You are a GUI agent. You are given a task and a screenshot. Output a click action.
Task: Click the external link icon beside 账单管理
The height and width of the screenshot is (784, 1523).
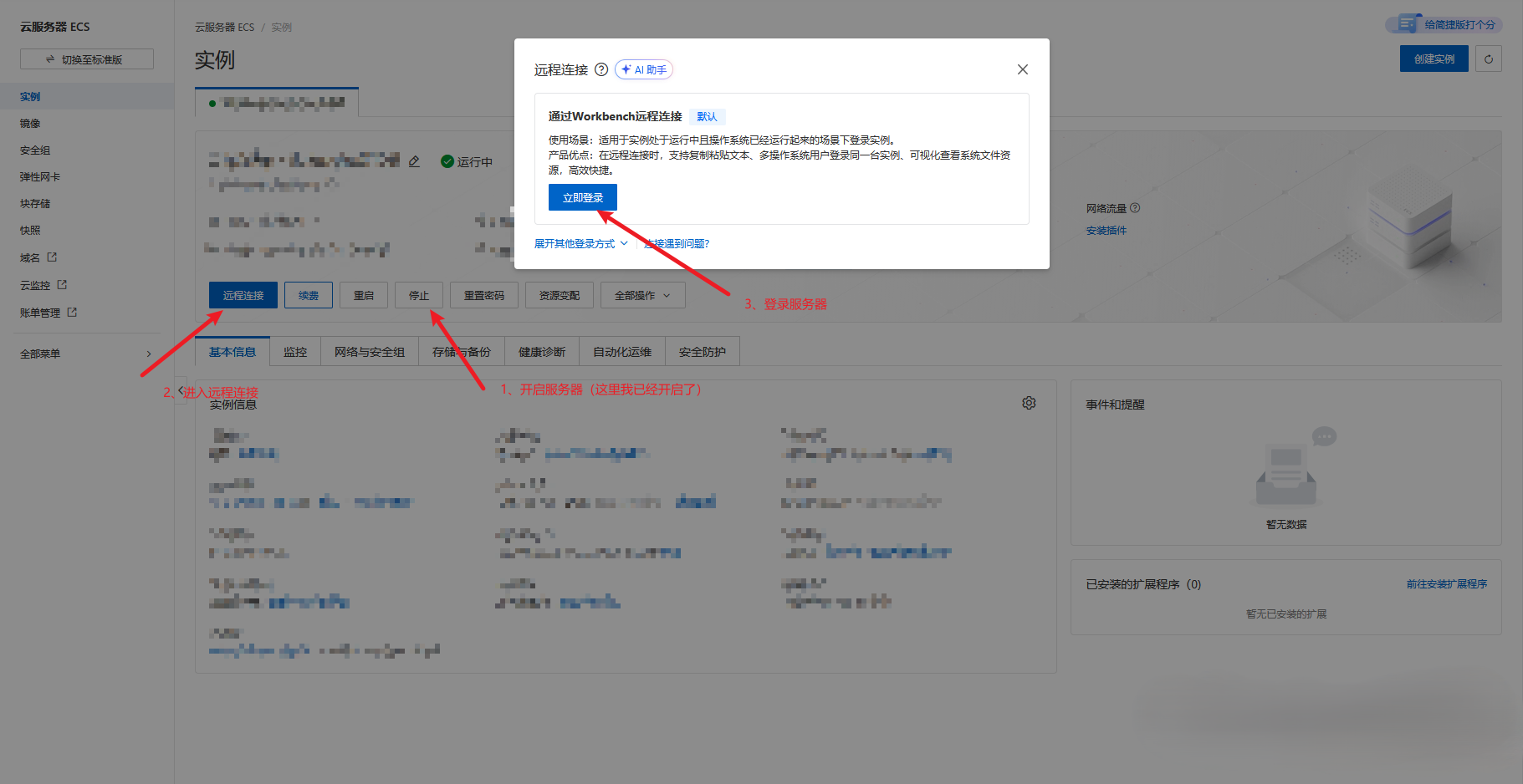click(x=72, y=312)
